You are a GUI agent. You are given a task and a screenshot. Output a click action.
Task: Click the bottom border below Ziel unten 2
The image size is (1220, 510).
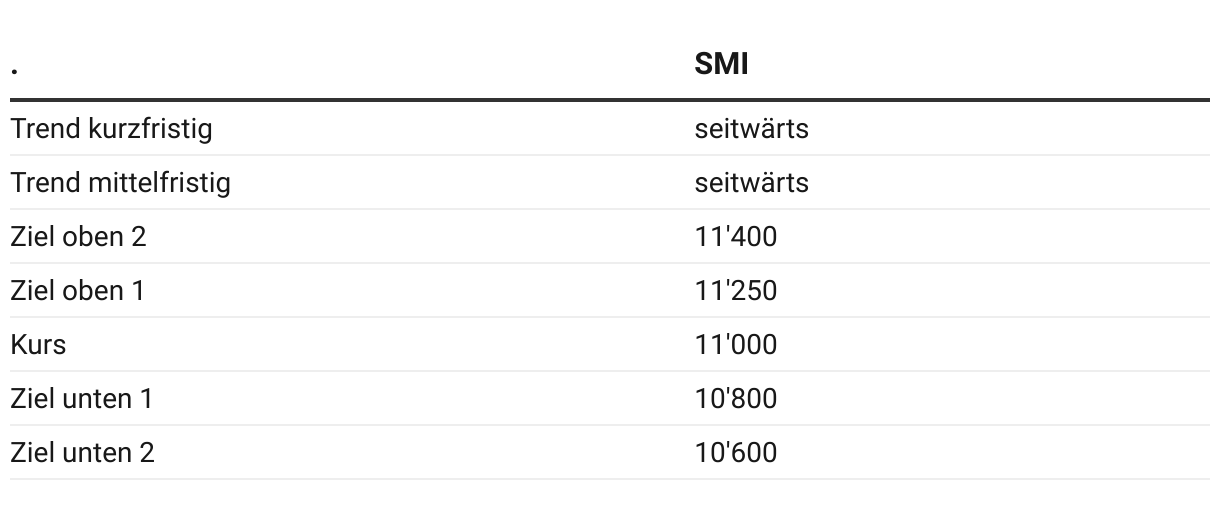[x=610, y=479]
